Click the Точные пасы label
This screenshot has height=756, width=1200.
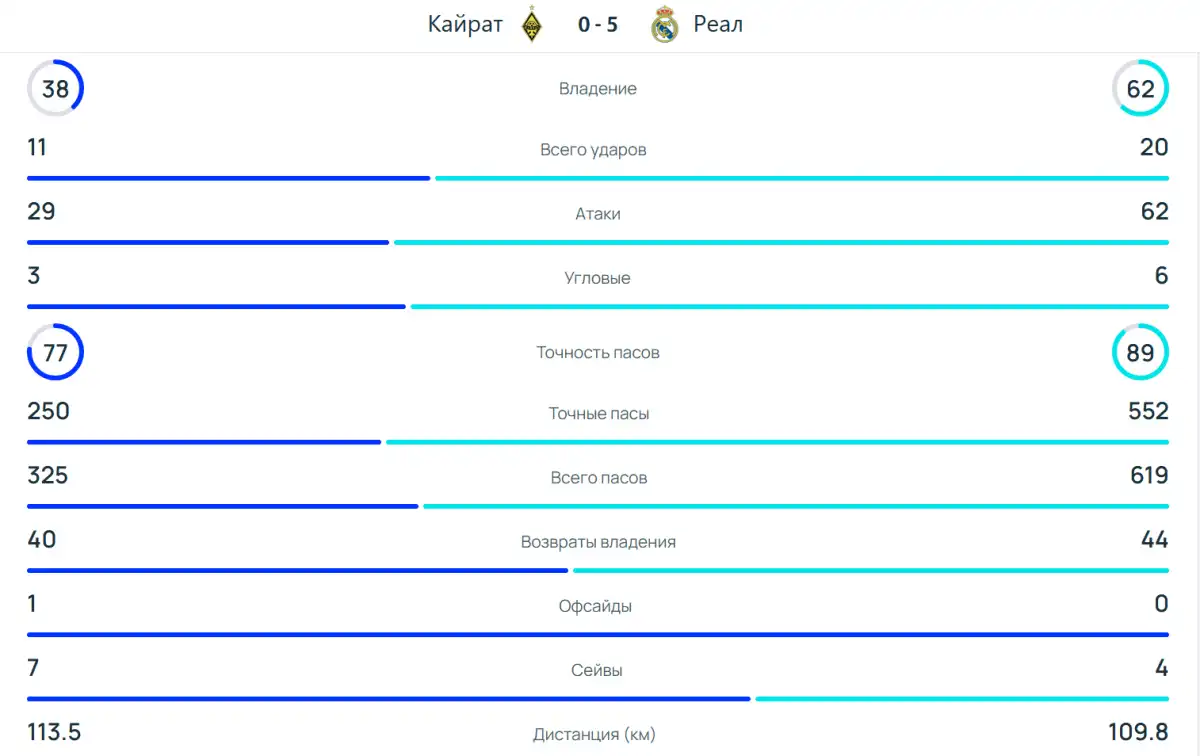599,414
